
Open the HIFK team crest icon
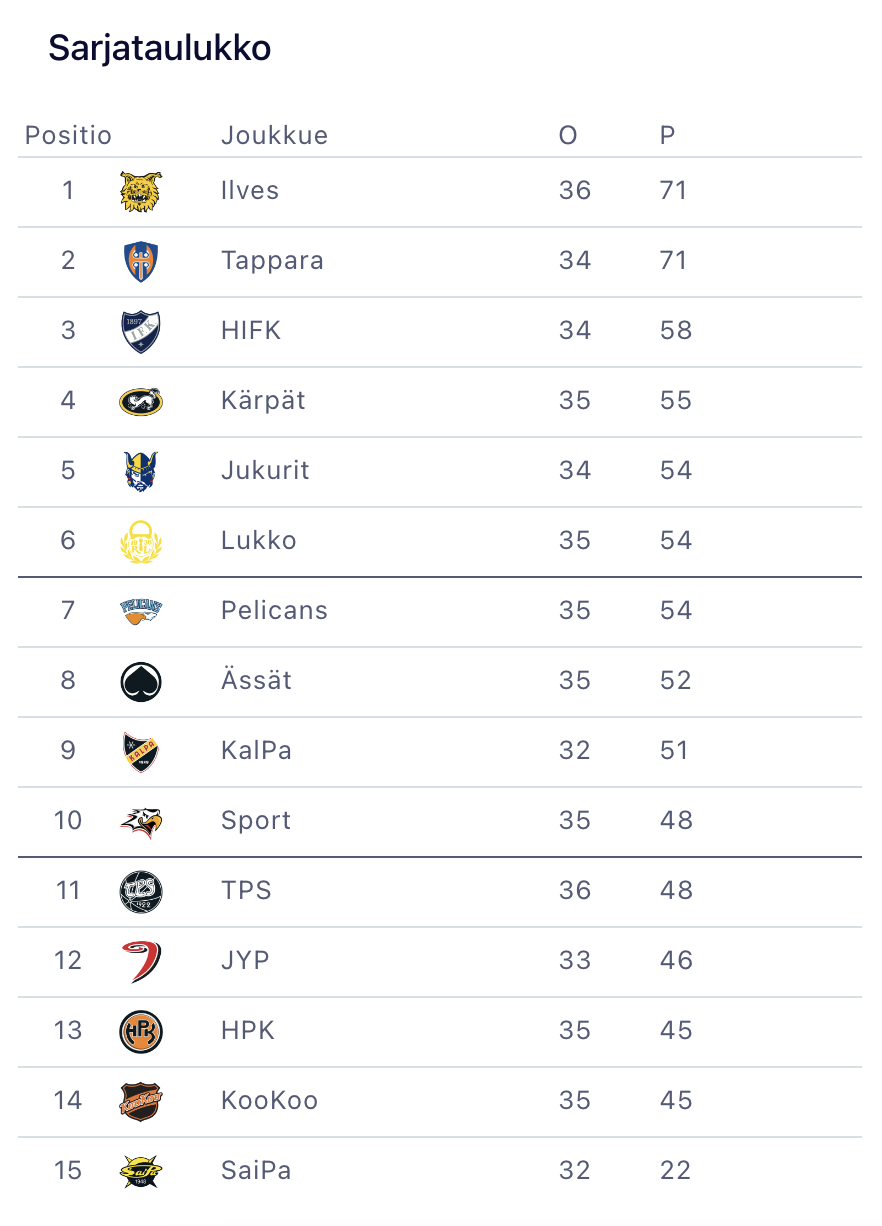point(140,331)
